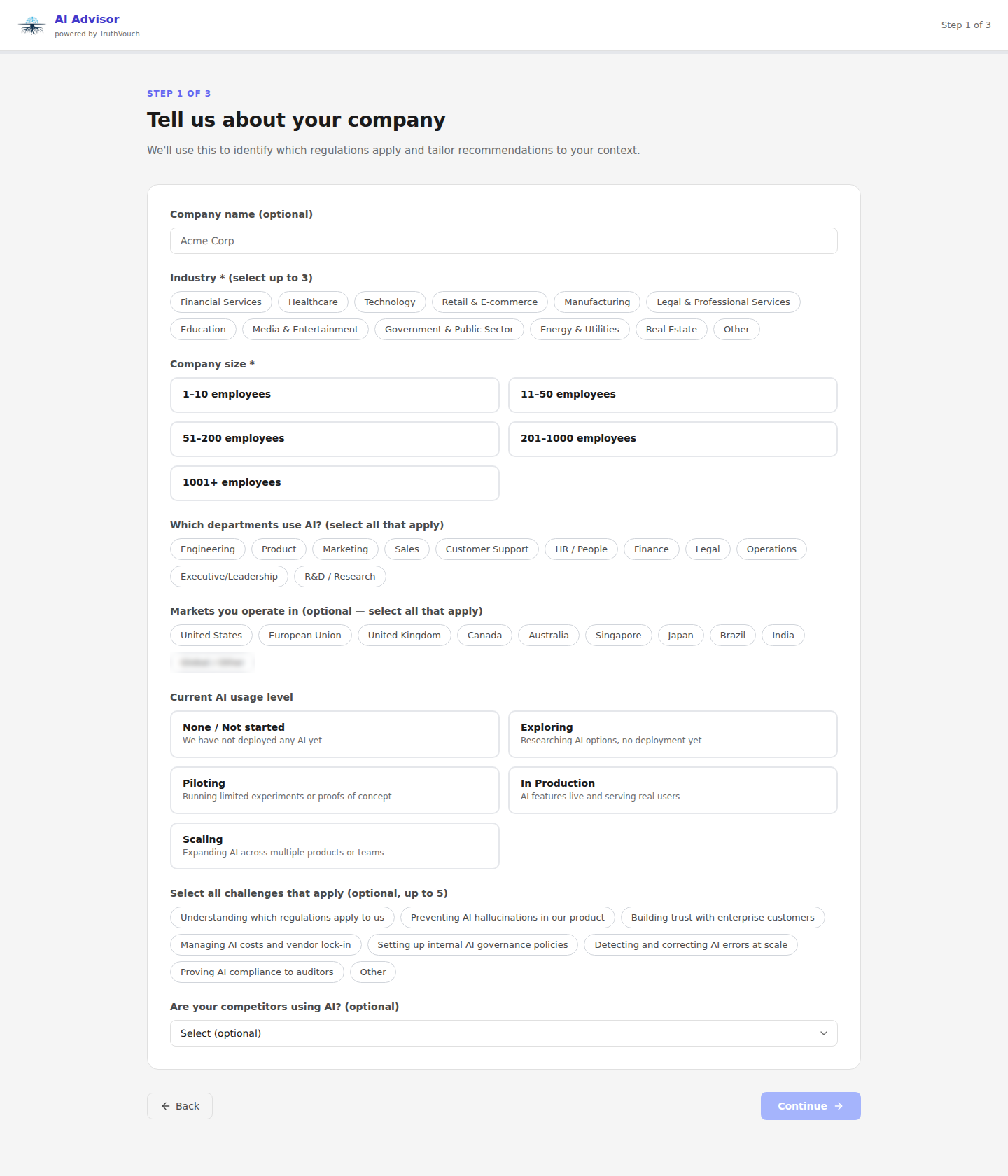Viewport: 1008px width, 1176px height.
Task: Select Government & Public Sector industry
Action: pos(449,329)
